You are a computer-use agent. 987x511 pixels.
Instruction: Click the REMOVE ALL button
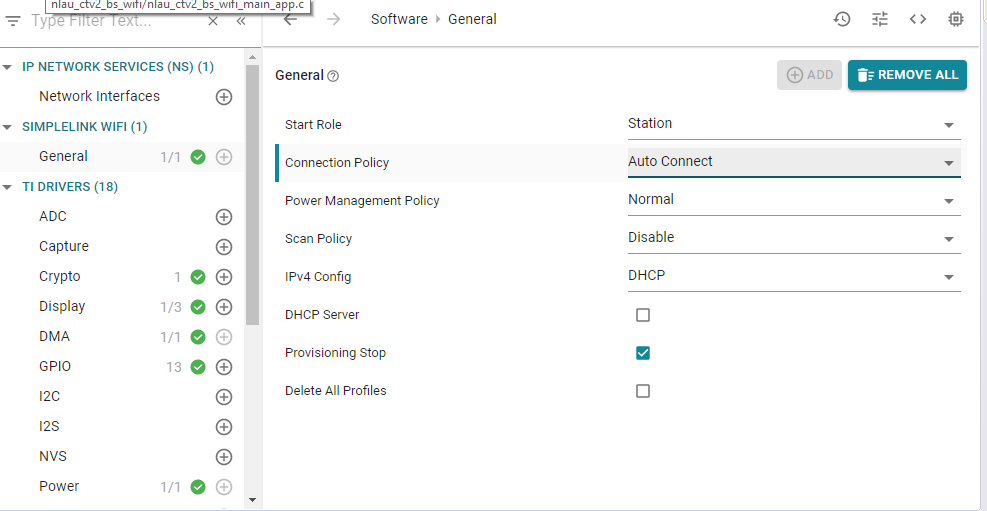coord(907,75)
